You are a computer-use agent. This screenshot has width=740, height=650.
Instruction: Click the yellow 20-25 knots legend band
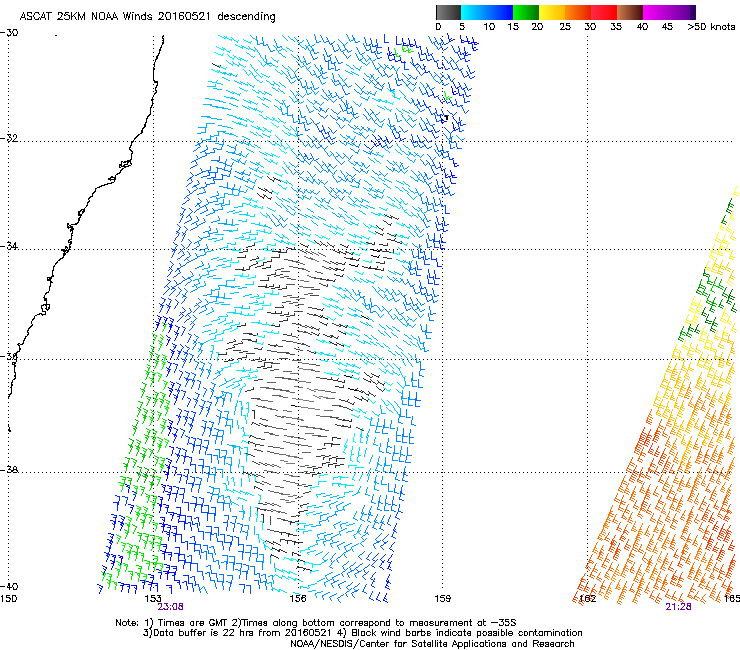pyautogui.click(x=552, y=12)
